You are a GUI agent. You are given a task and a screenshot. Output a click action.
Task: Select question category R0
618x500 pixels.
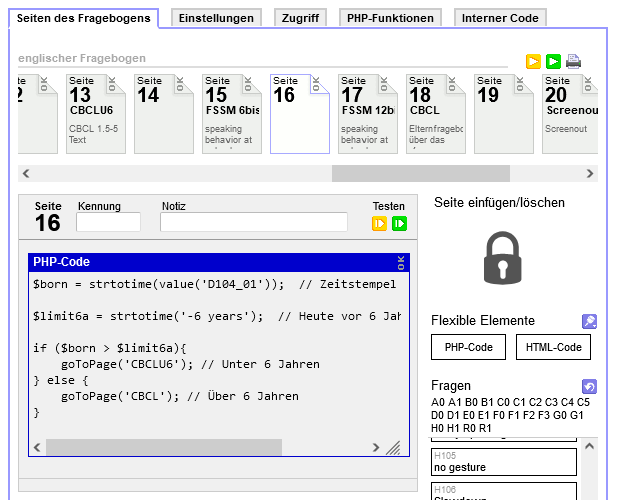click(469, 428)
